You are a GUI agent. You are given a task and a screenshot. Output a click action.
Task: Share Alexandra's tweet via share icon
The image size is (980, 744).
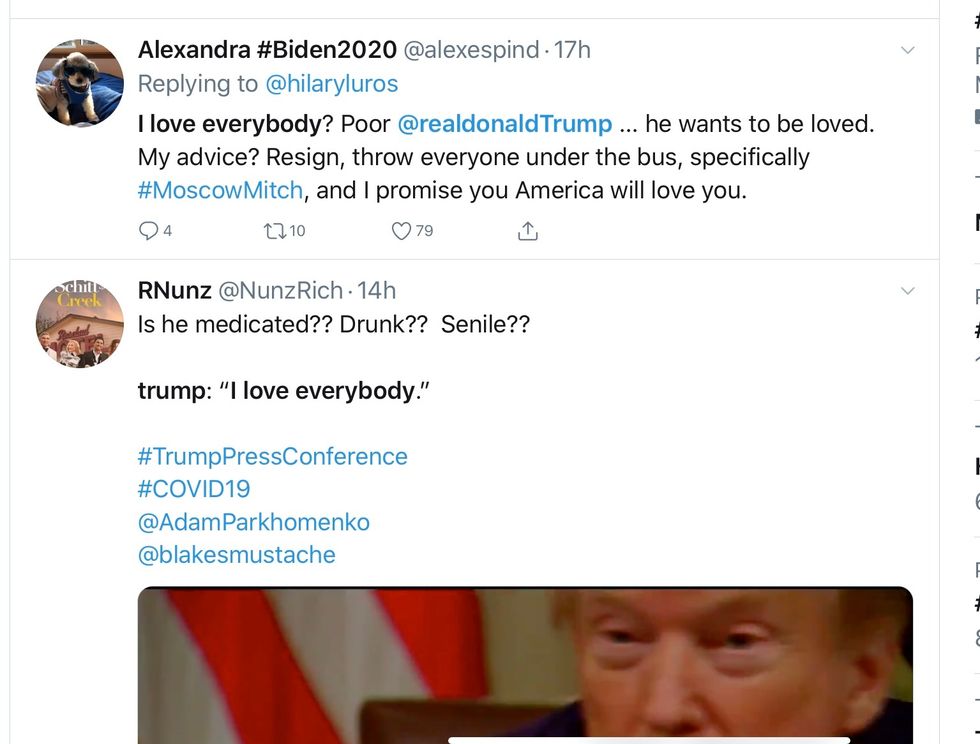coord(527,231)
